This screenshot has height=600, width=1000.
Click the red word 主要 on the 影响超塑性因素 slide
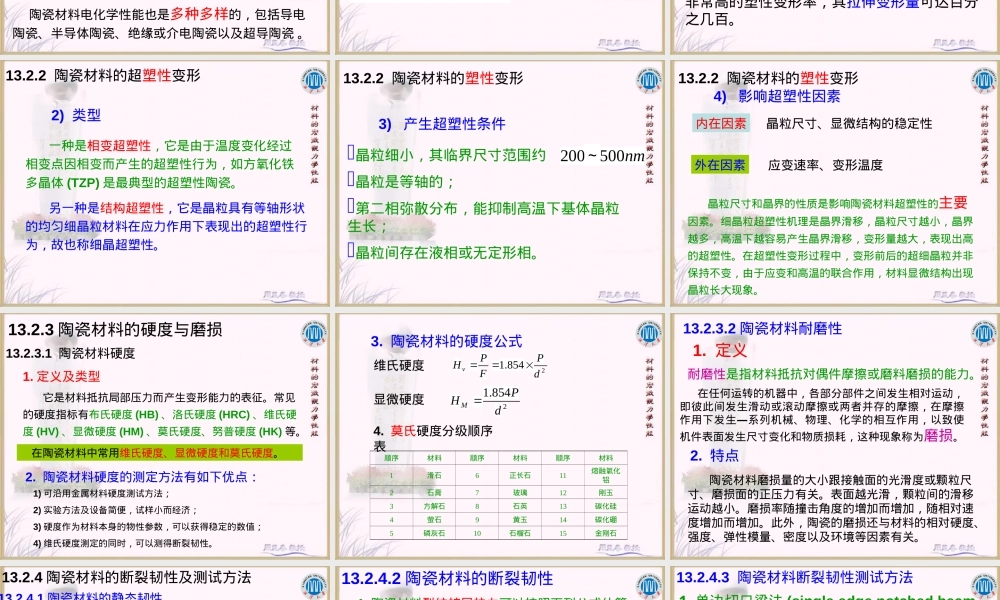(953, 203)
